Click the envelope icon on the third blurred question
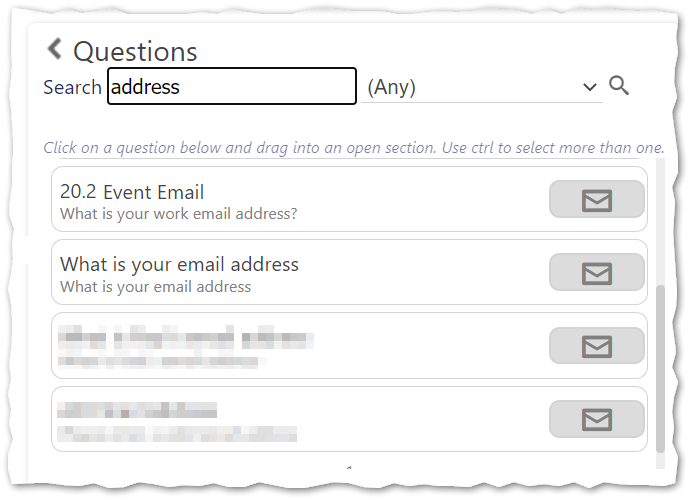Screen dimensions: 690x500 click(596, 346)
